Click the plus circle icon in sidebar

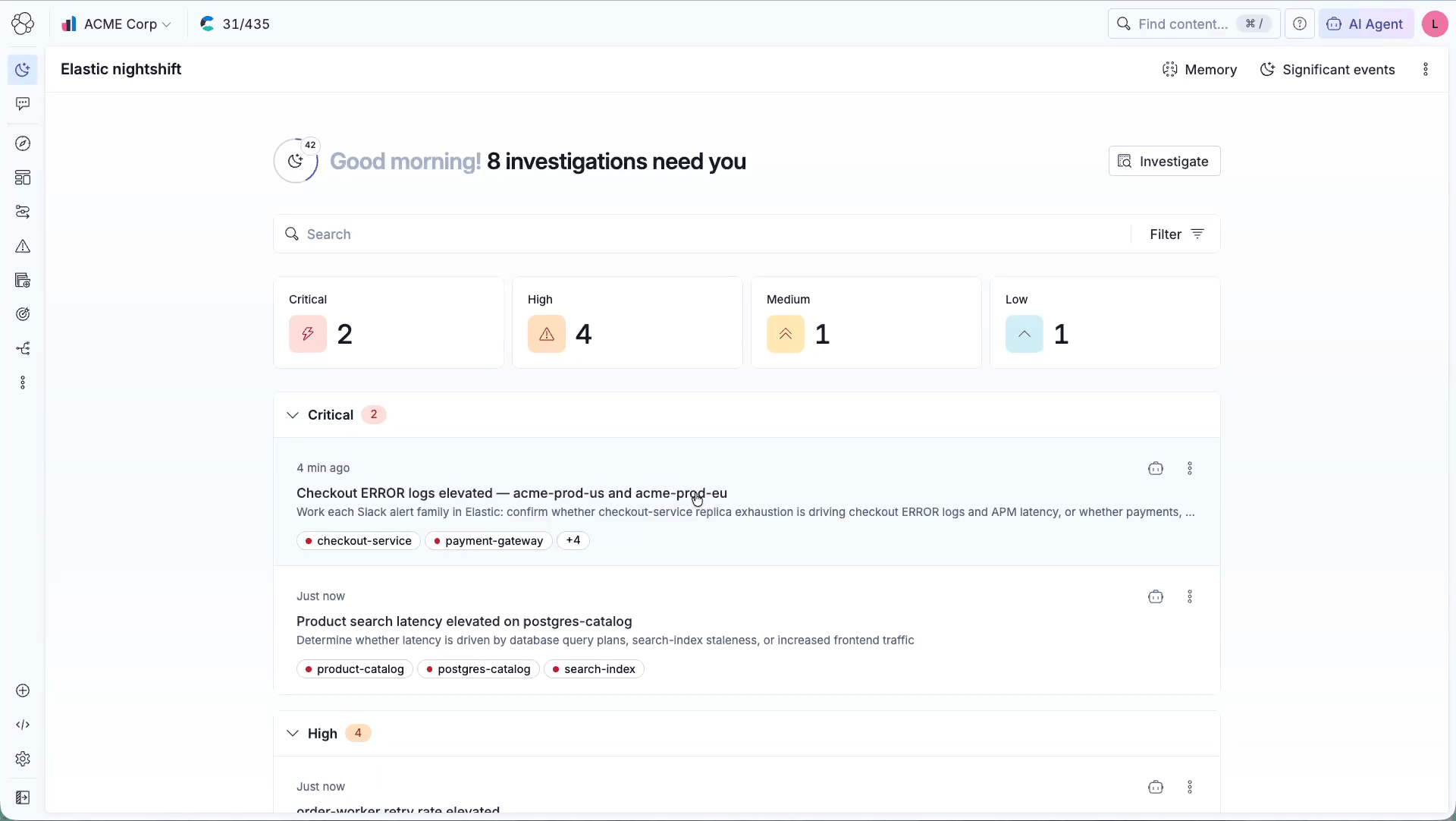[x=23, y=690]
